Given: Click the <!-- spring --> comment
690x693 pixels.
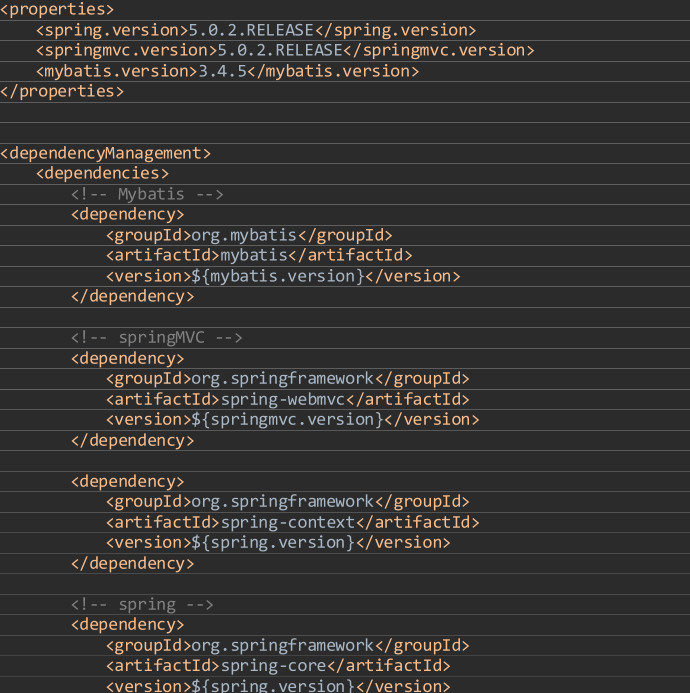Looking at the screenshot, I should click(142, 604).
